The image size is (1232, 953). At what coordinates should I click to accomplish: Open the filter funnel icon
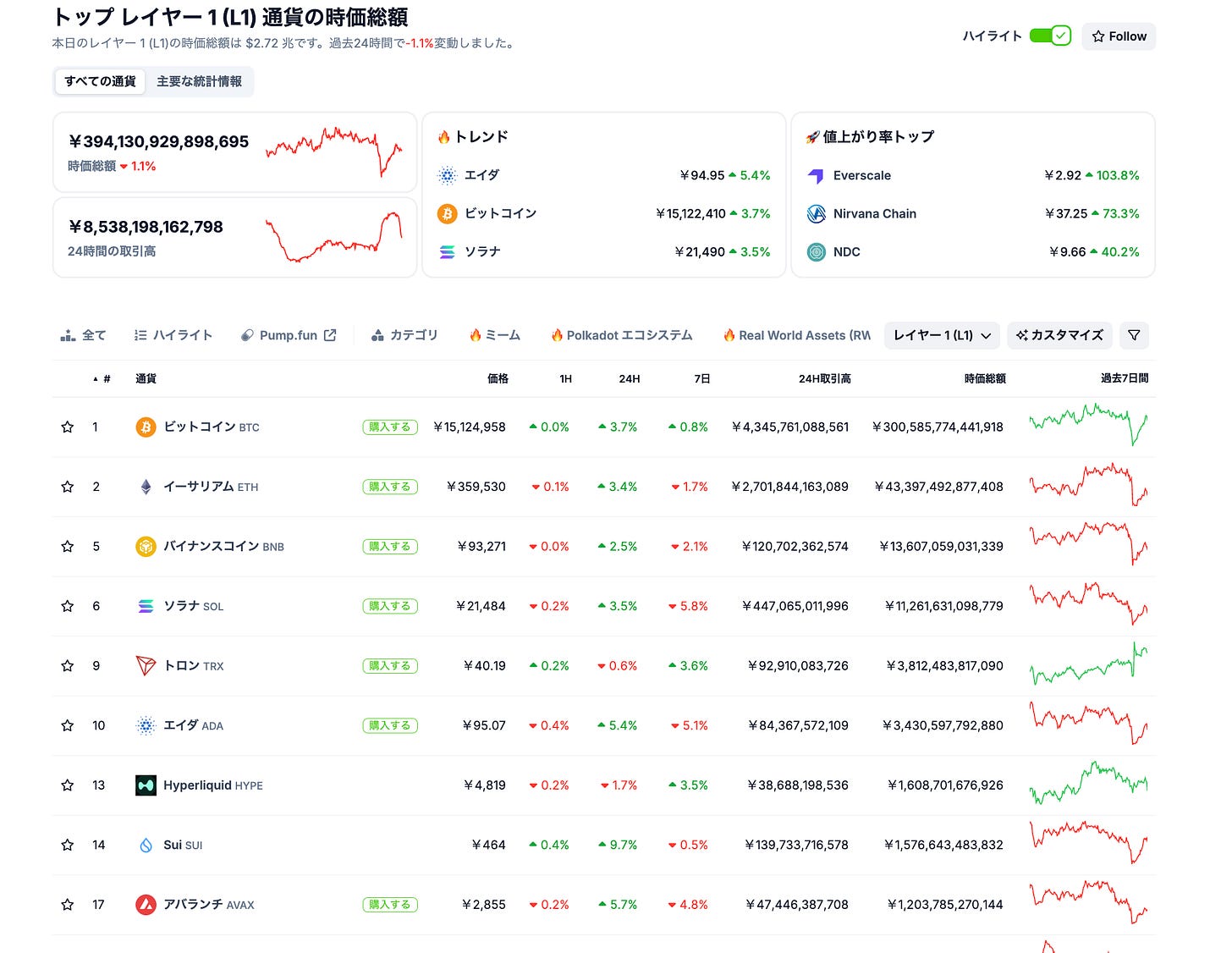[1134, 335]
